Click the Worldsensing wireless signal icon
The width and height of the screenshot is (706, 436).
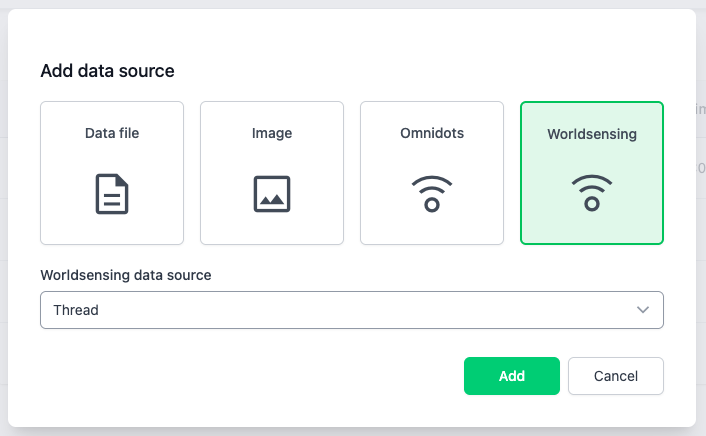tap(592, 194)
